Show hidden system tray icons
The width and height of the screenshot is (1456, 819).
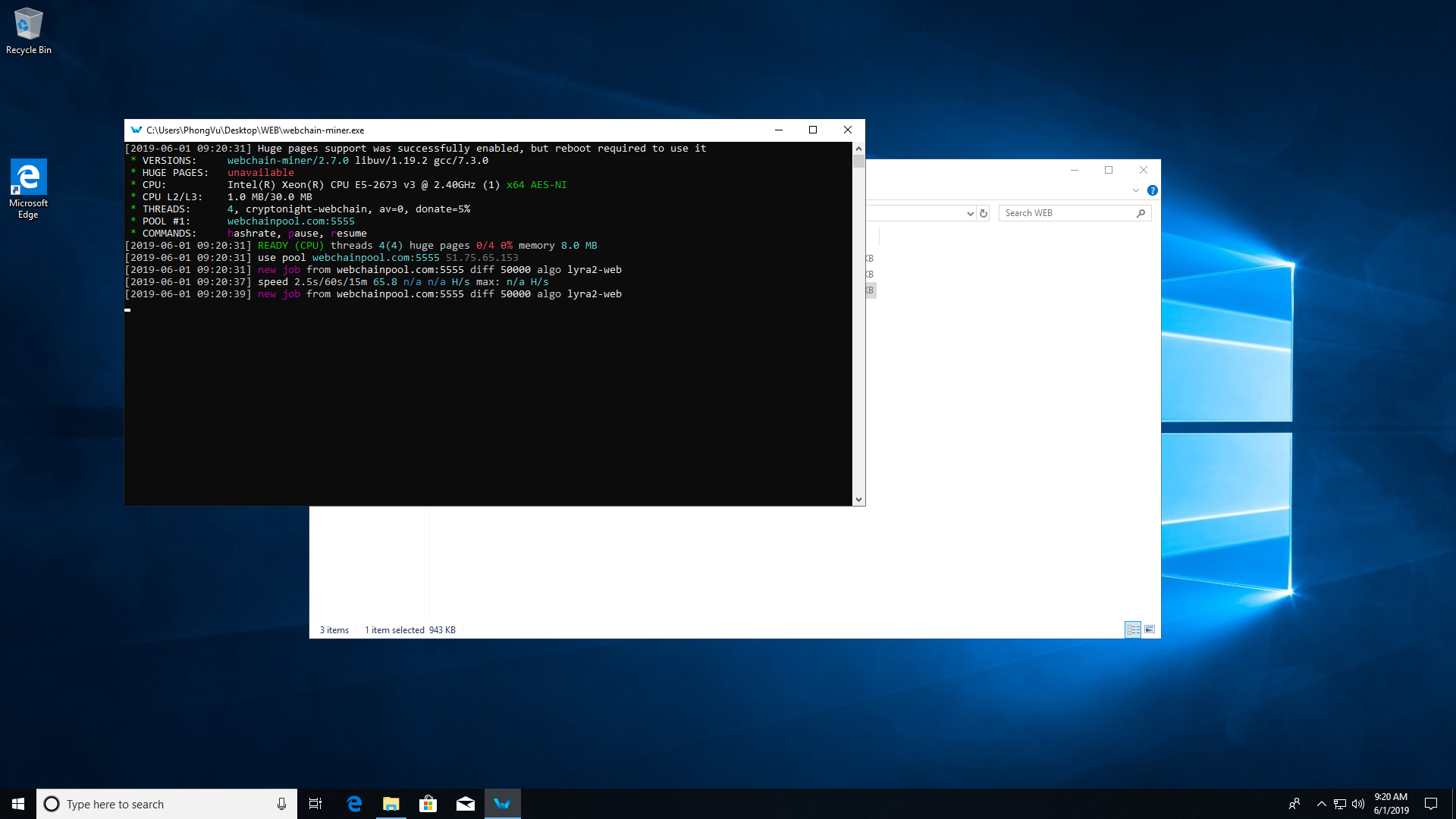(x=1321, y=804)
